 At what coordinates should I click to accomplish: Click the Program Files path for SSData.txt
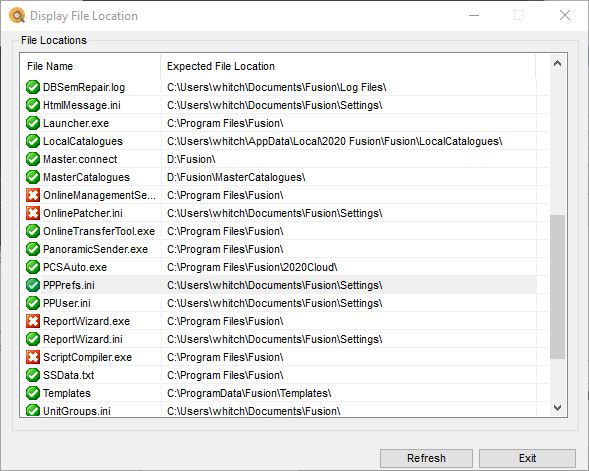coord(225,376)
